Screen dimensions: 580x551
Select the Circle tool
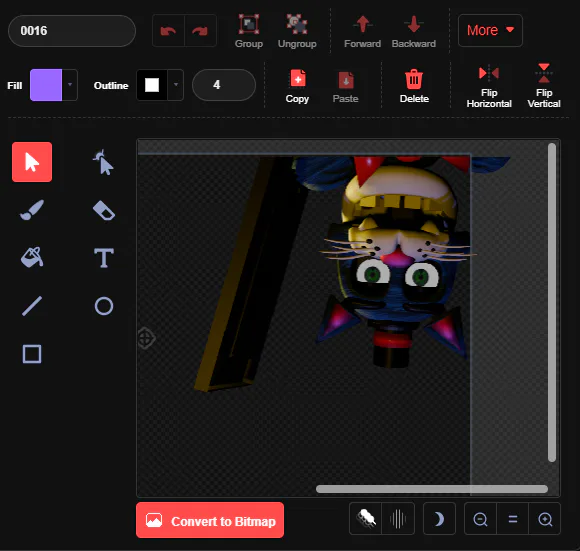104,306
